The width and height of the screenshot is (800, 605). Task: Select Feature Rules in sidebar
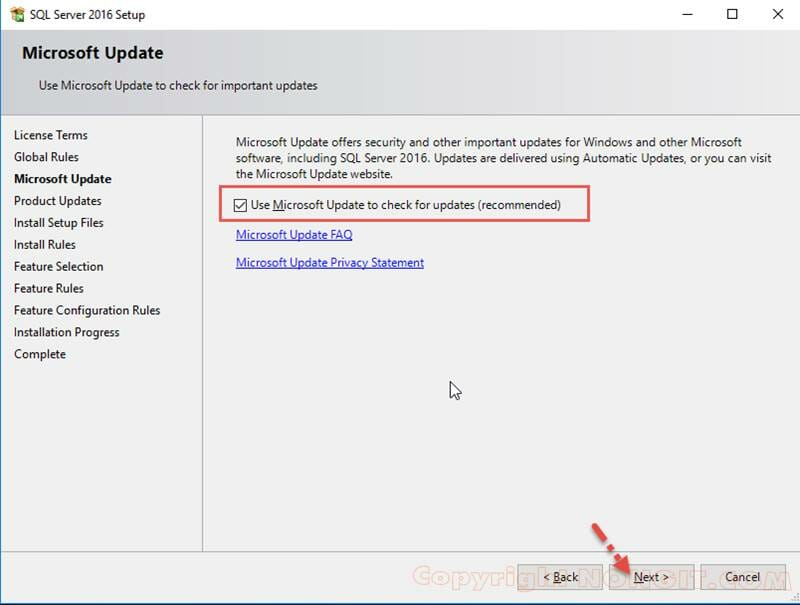tap(50, 288)
